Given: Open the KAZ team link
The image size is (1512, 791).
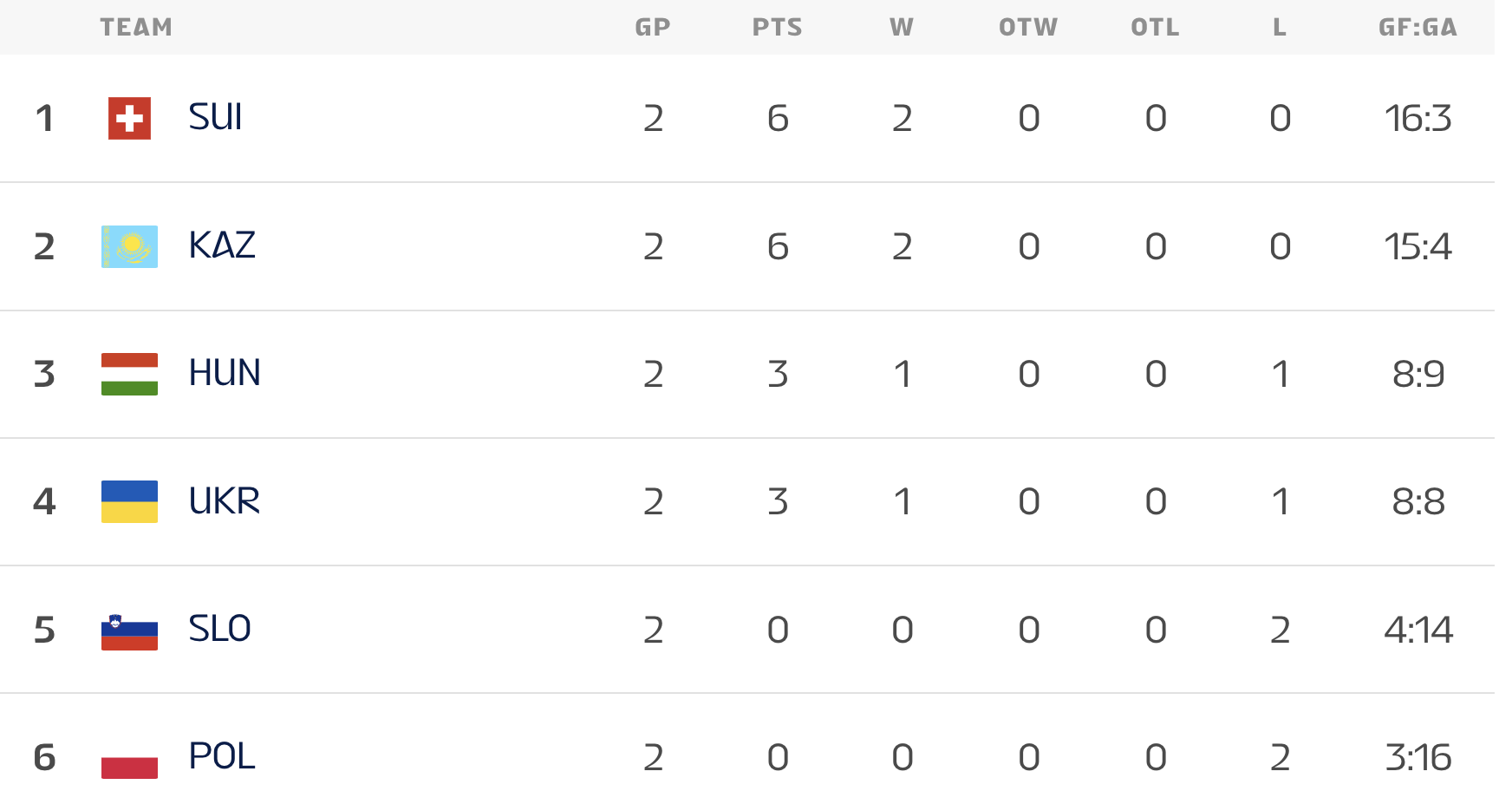Looking at the screenshot, I should [x=222, y=245].
